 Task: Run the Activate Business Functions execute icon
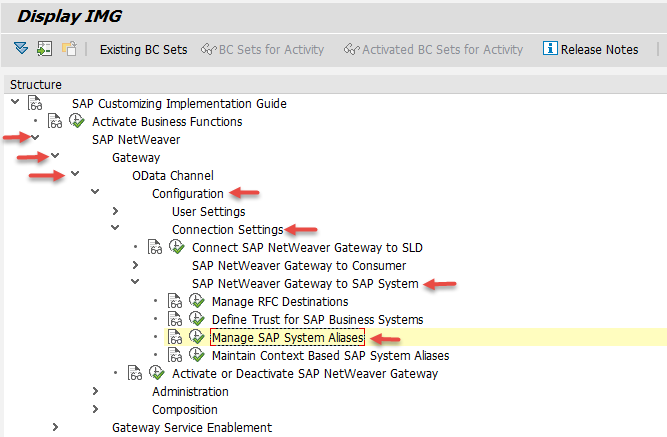tap(77, 122)
